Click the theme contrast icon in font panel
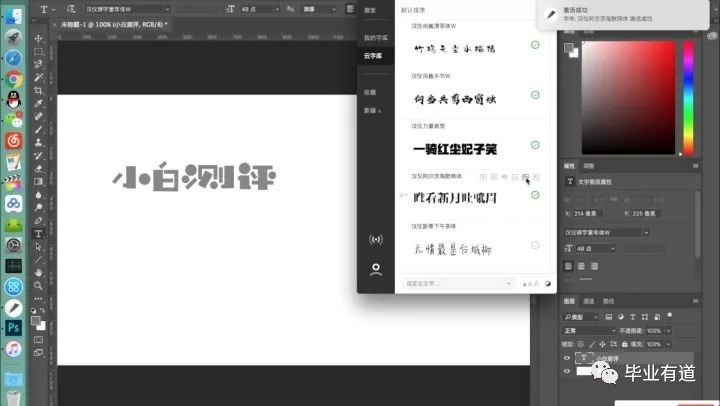 [x=548, y=284]
